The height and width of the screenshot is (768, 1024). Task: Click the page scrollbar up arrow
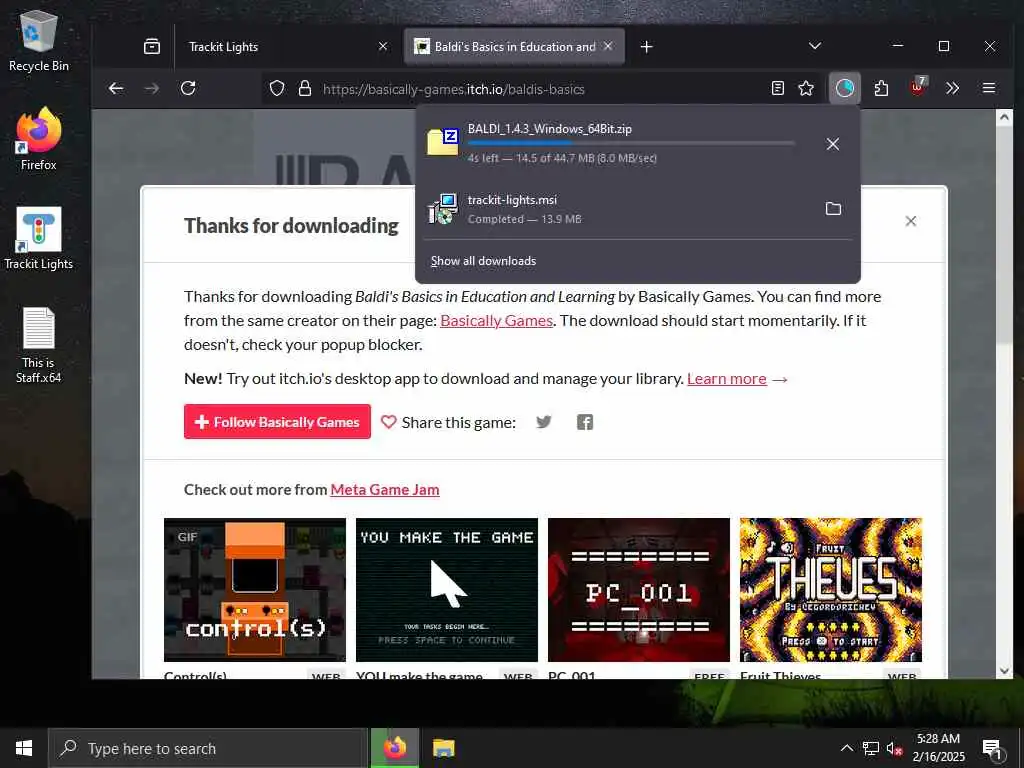tap(1004, 118)
